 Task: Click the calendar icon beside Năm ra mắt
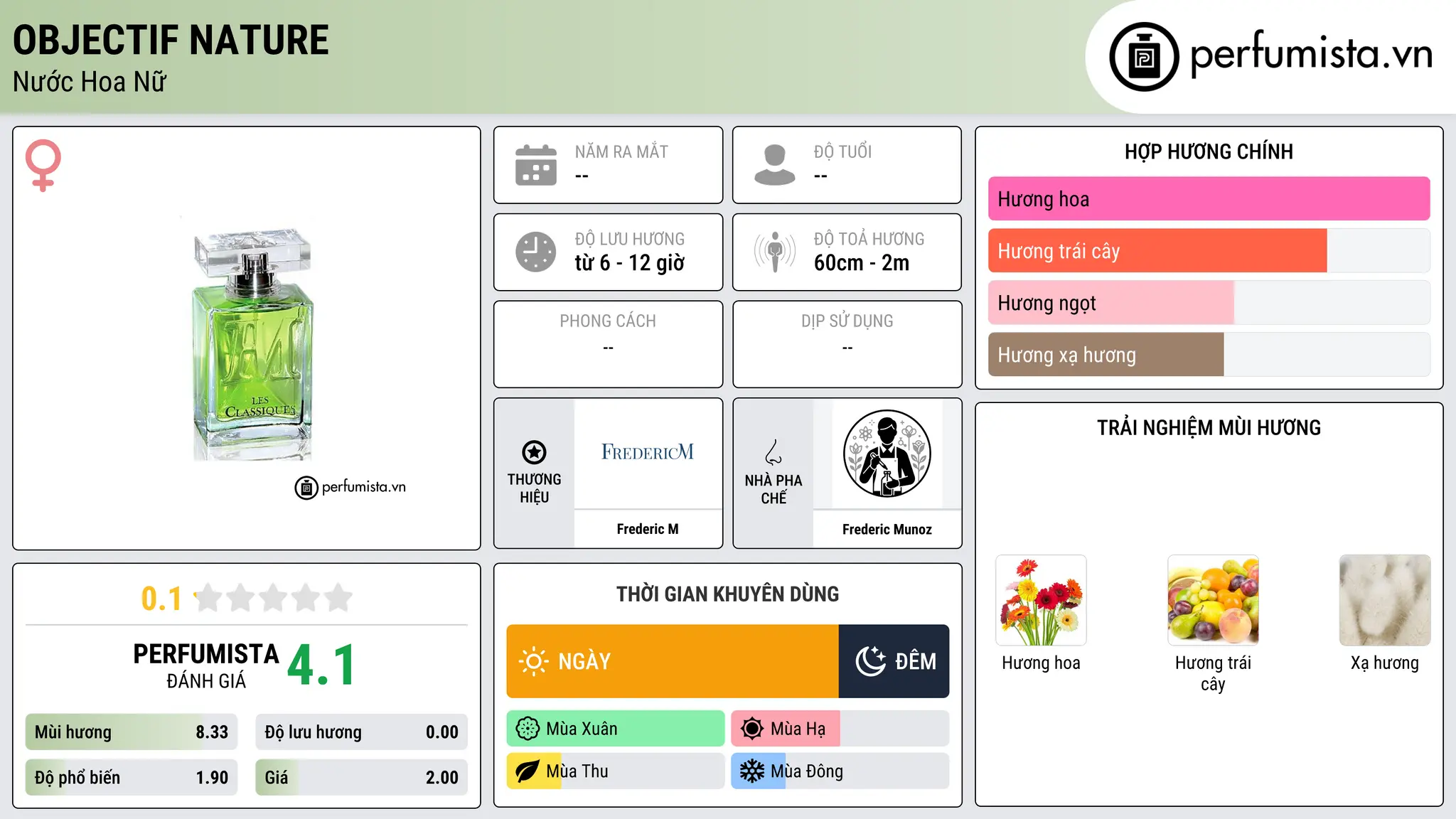(x=536, y=165)
